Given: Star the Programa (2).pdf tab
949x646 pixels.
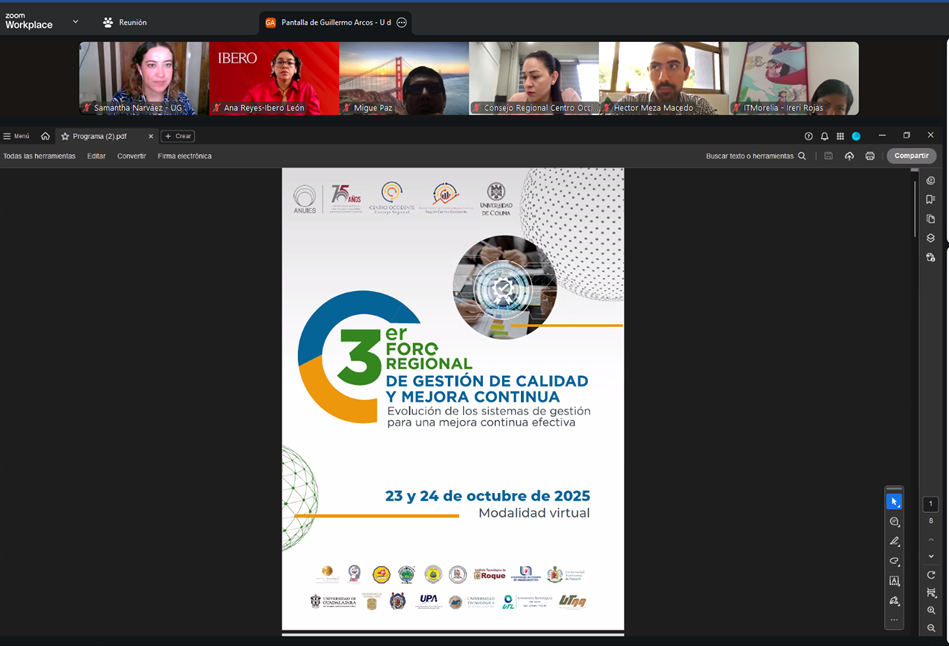Looking at the screenshot, I should pyautogui.click(x=65, y=136).
